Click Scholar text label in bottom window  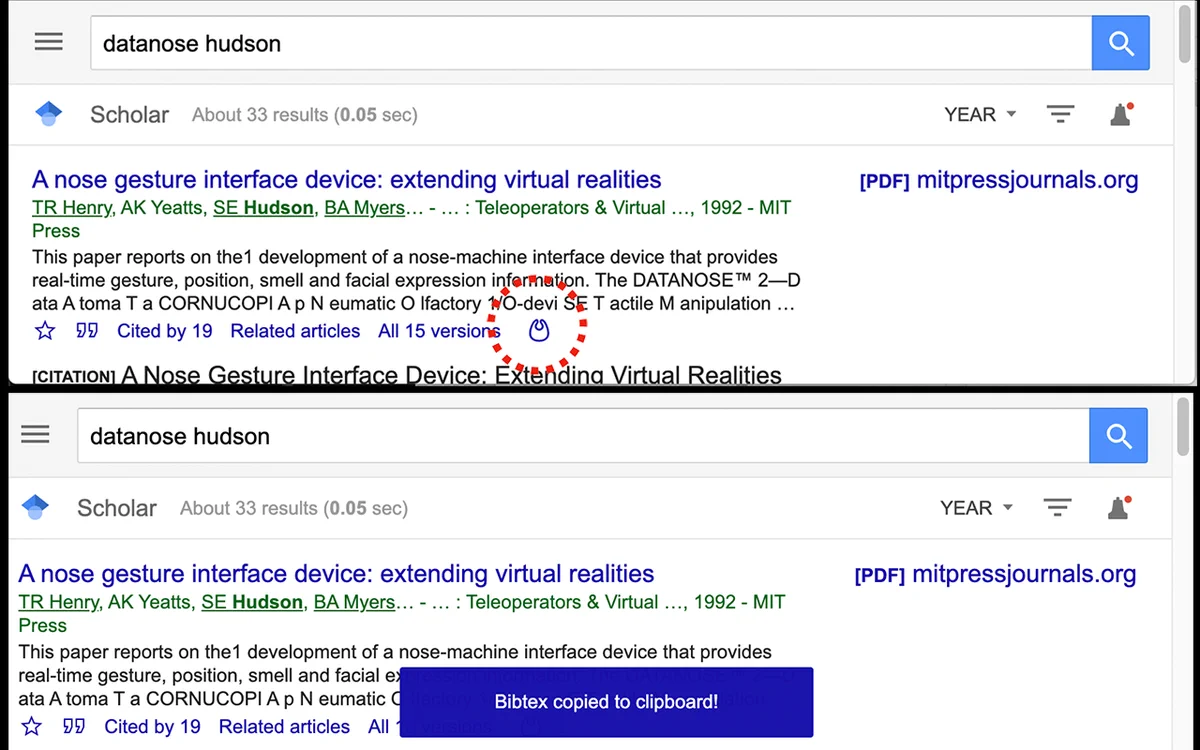click(x=117, y=508)
